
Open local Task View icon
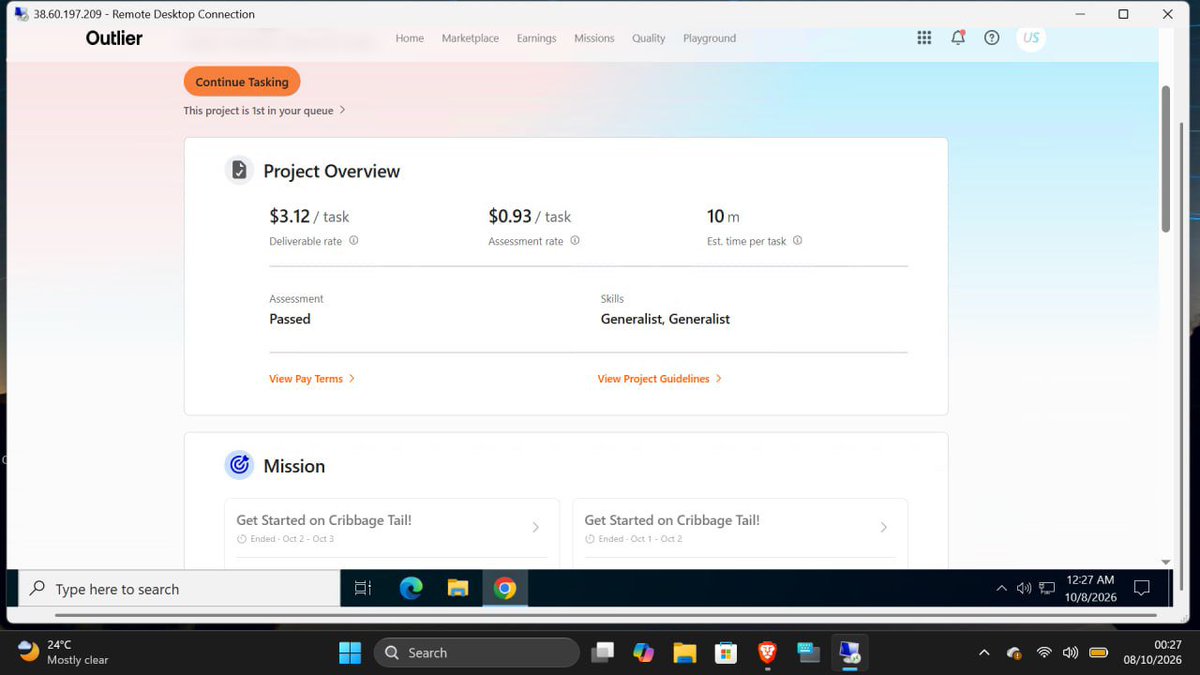[602, 653]
